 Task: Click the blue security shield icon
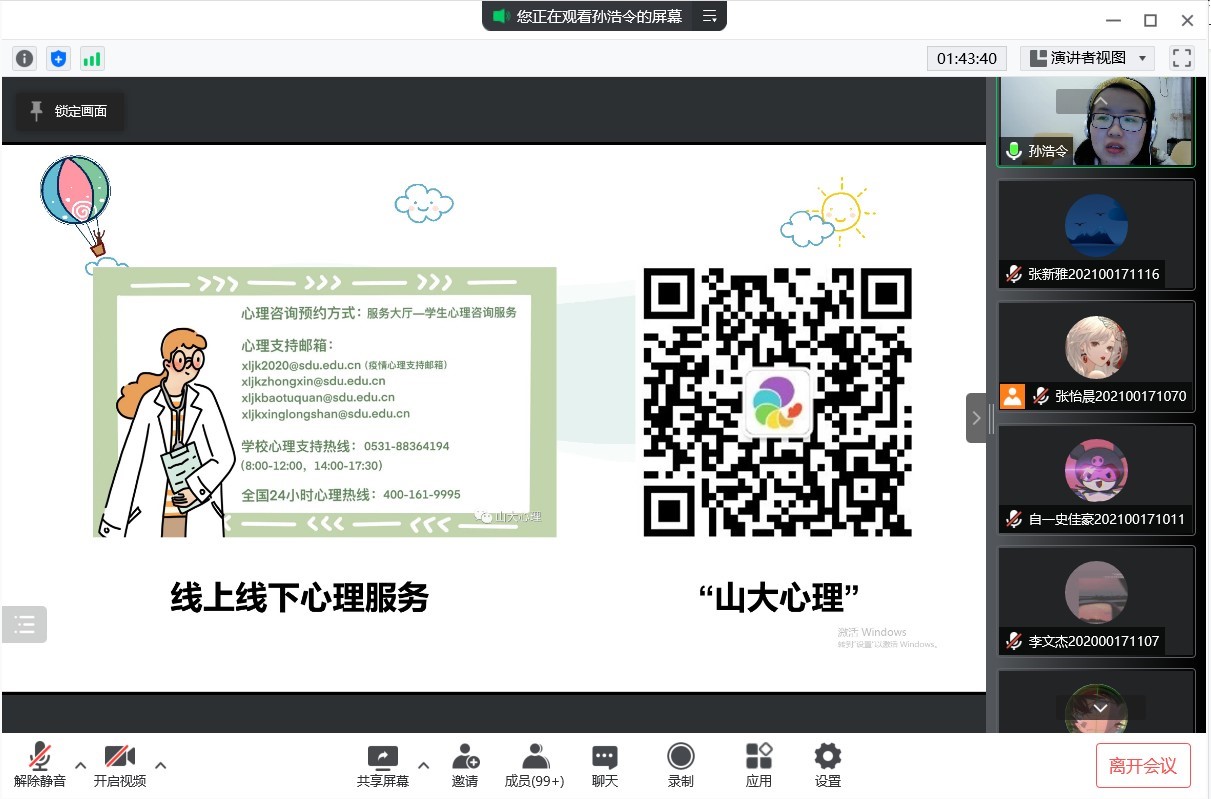coord(58,59)
